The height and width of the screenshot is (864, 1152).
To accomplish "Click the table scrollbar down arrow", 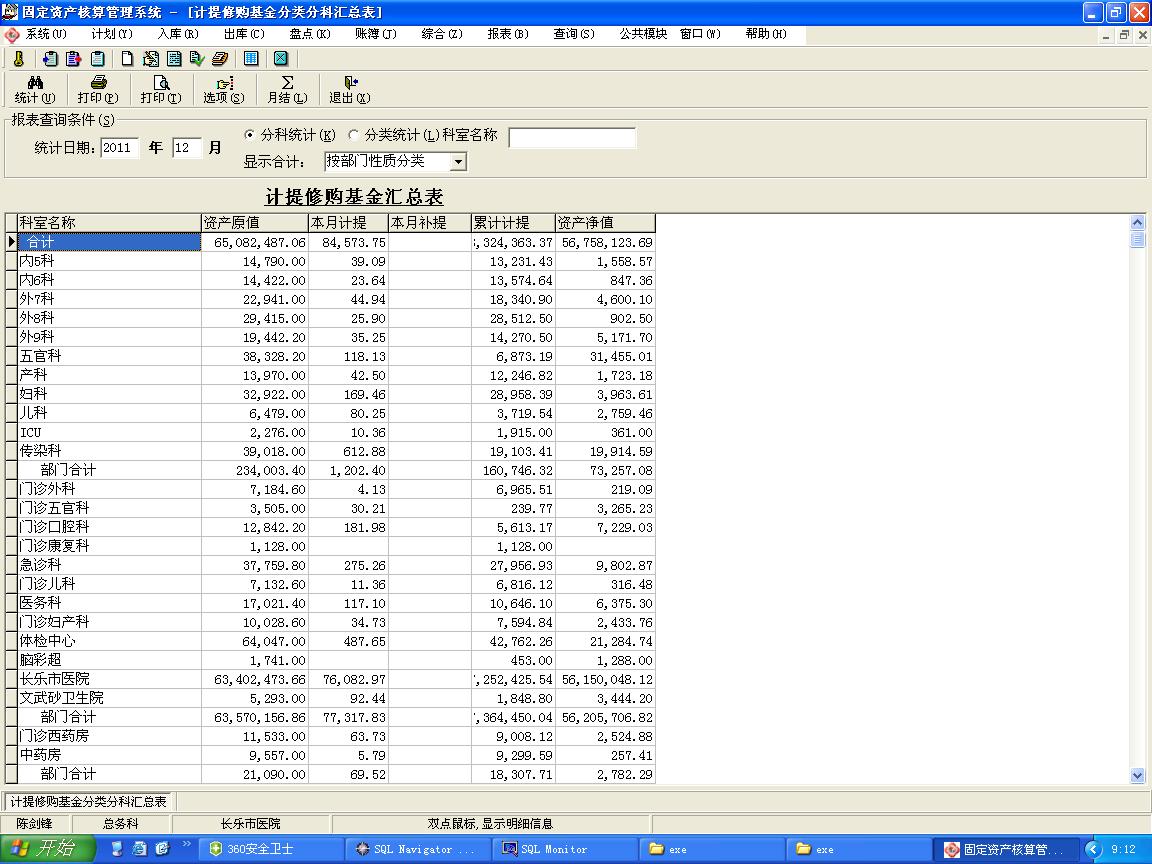I will (x=1137, y=775).
